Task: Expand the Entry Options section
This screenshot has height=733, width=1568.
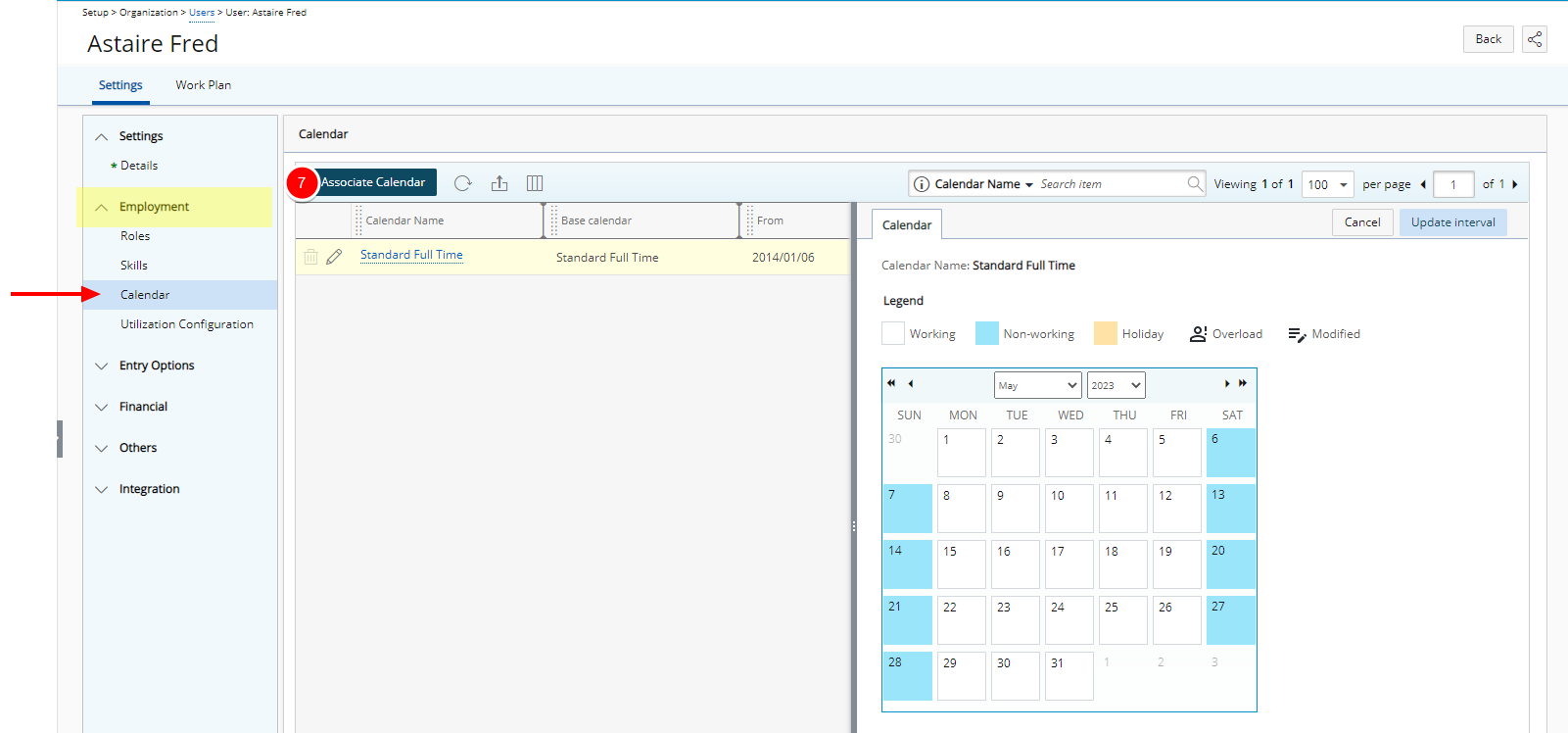Action: coord(102,366)
